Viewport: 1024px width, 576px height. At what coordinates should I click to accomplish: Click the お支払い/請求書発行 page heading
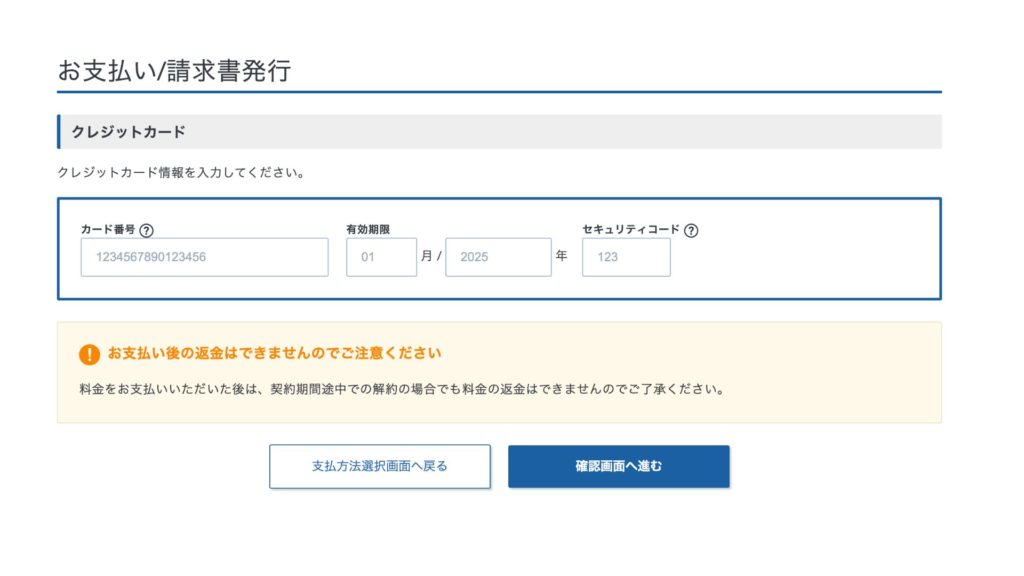coord(174,71)
